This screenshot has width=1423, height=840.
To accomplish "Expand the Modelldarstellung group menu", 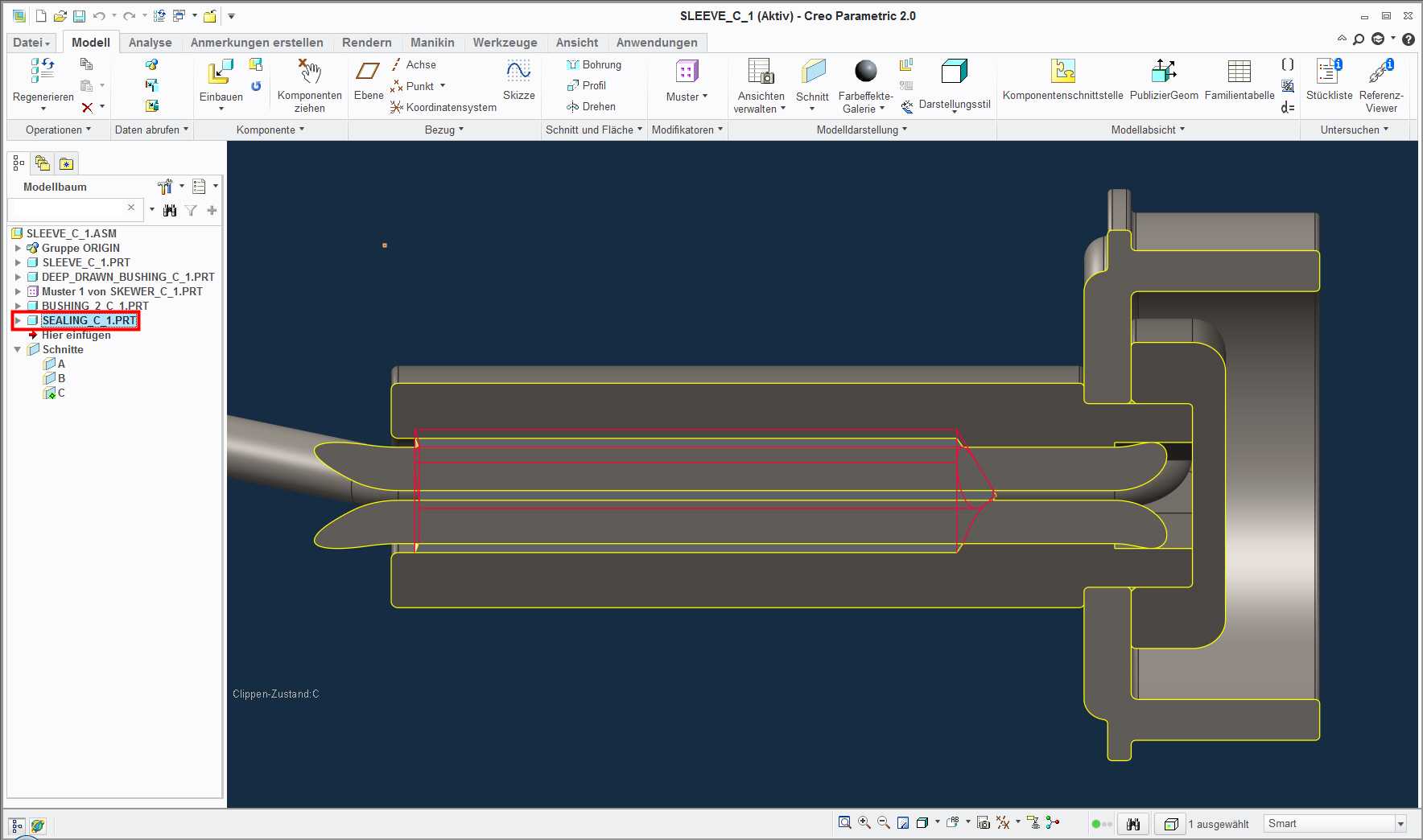I will [861, 130].
